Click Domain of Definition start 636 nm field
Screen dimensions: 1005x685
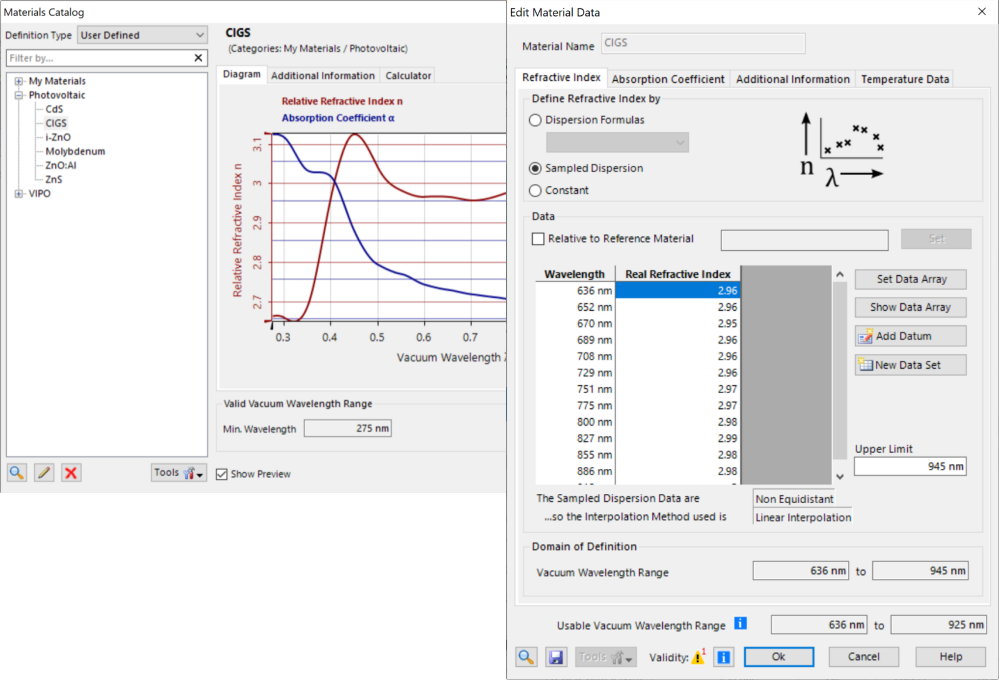(801, 571)
